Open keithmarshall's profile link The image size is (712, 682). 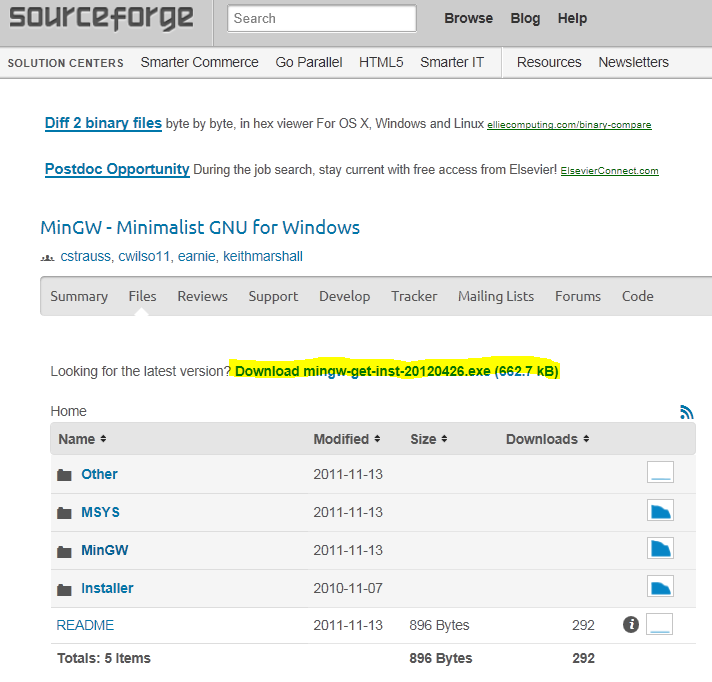click(x=262, y=256)
